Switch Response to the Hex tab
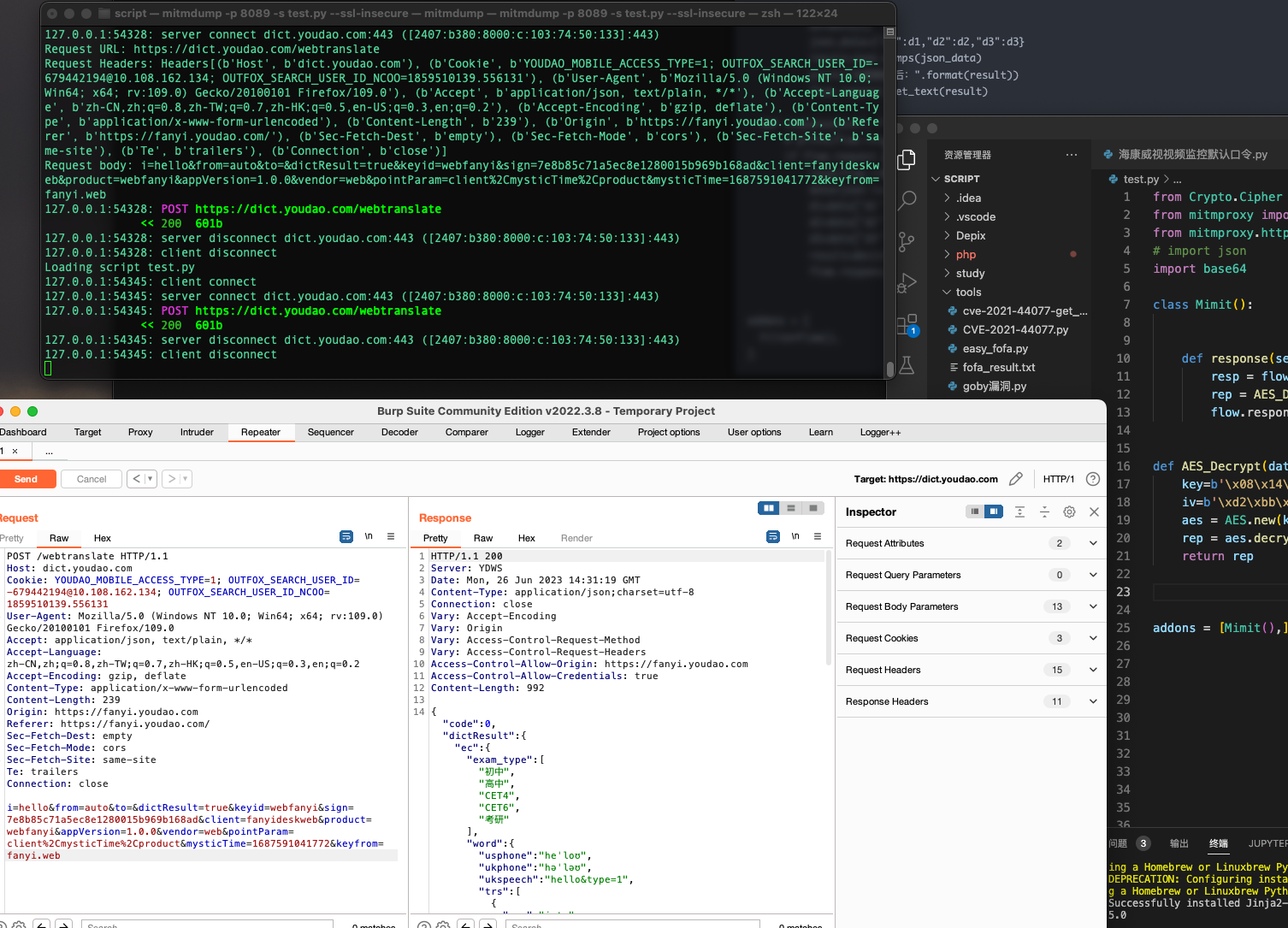Screen dimensions: 1288x928 (x=526, y=538)
